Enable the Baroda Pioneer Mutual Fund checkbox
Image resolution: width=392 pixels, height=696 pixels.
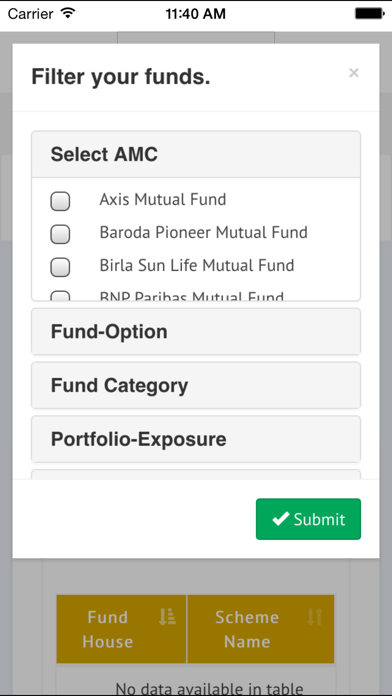click(60, 234)
